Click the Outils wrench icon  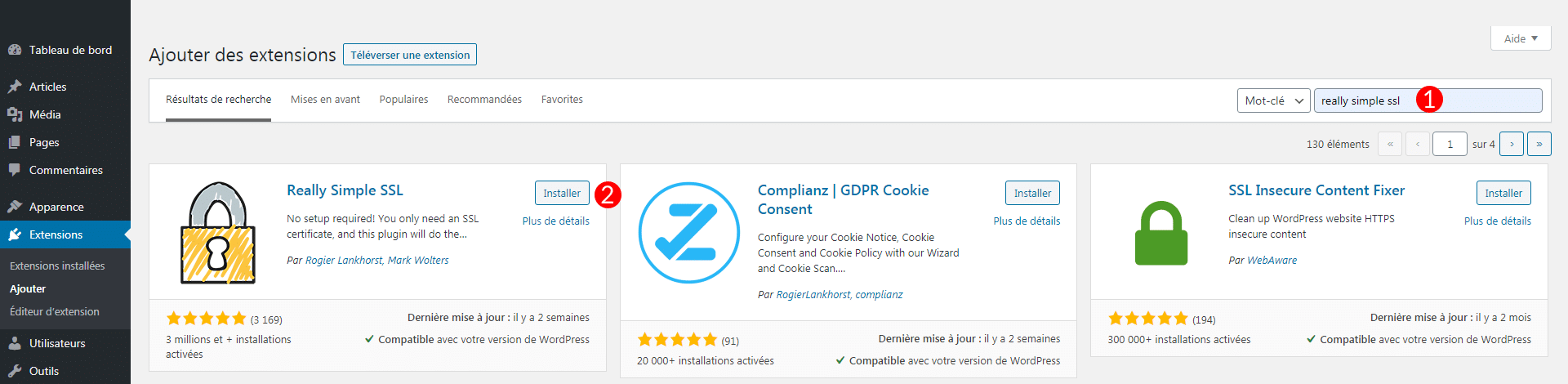[15, 371]
